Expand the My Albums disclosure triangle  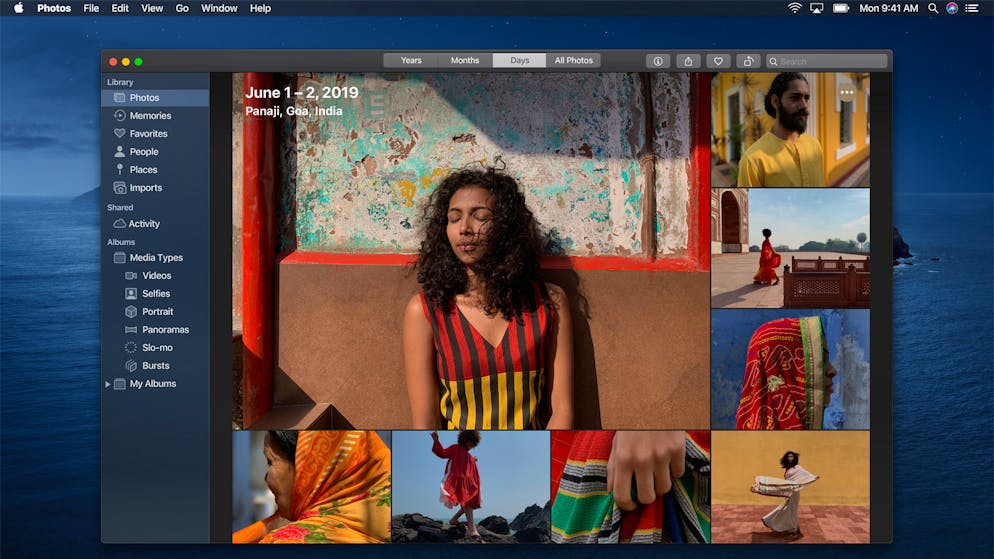tap(108, 384)
